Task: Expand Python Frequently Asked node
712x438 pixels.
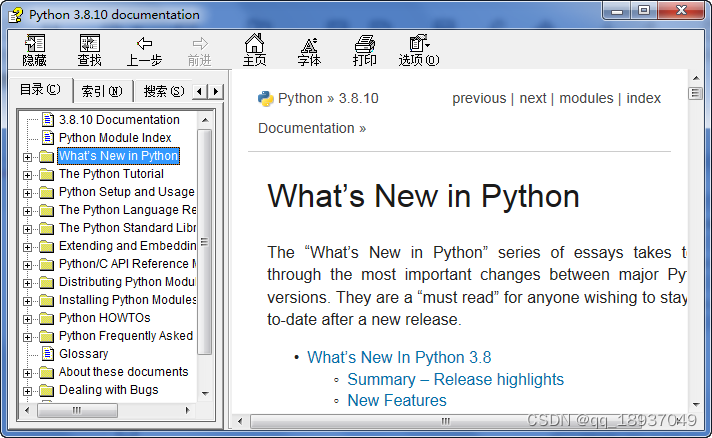Action: tap(28, 337)
